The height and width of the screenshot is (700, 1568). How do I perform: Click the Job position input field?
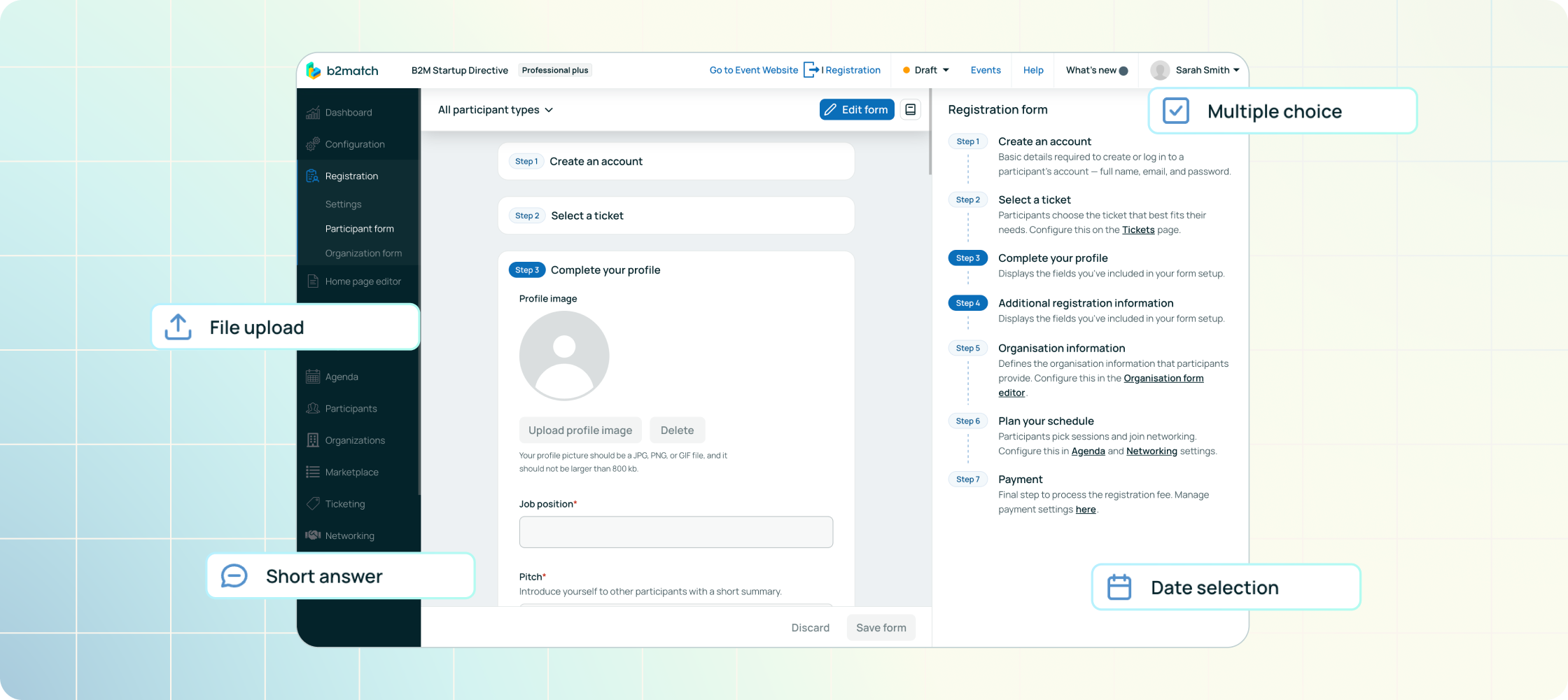tap(675, 532)
